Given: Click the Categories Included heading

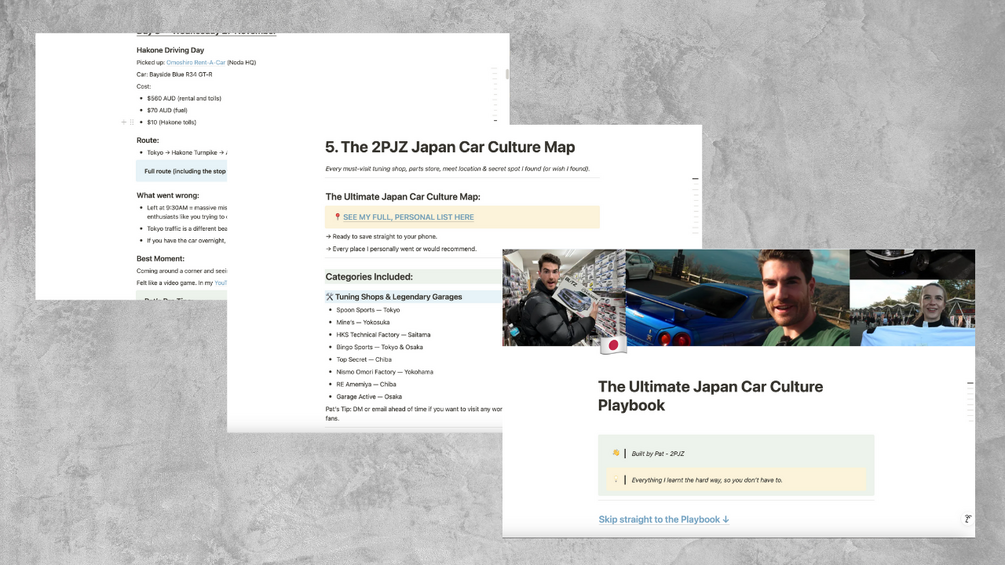Looking at the screenshot, I should (369, 277).
